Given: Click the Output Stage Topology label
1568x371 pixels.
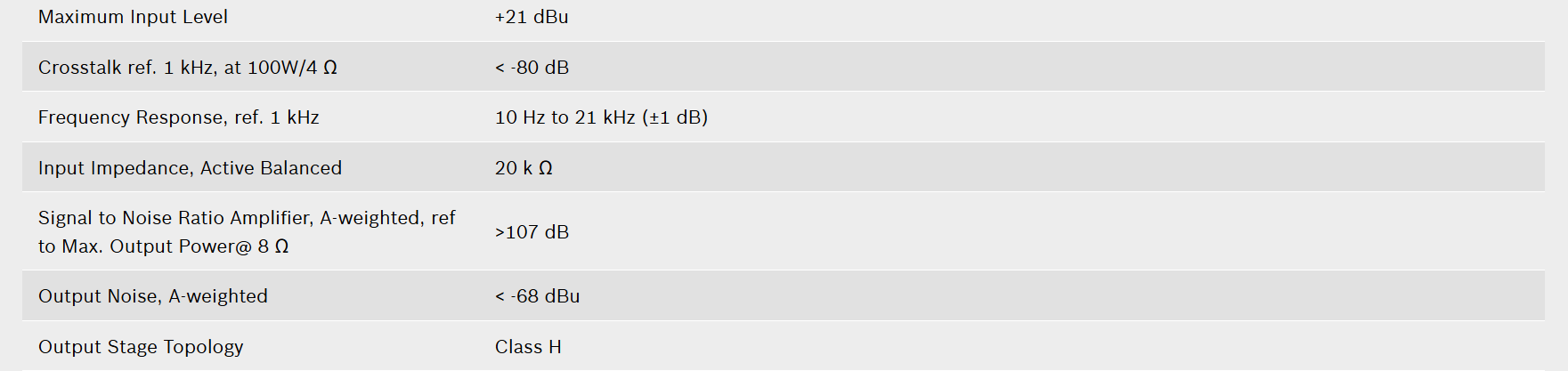Looking at the screenshot, I should [x=141, y=347].
